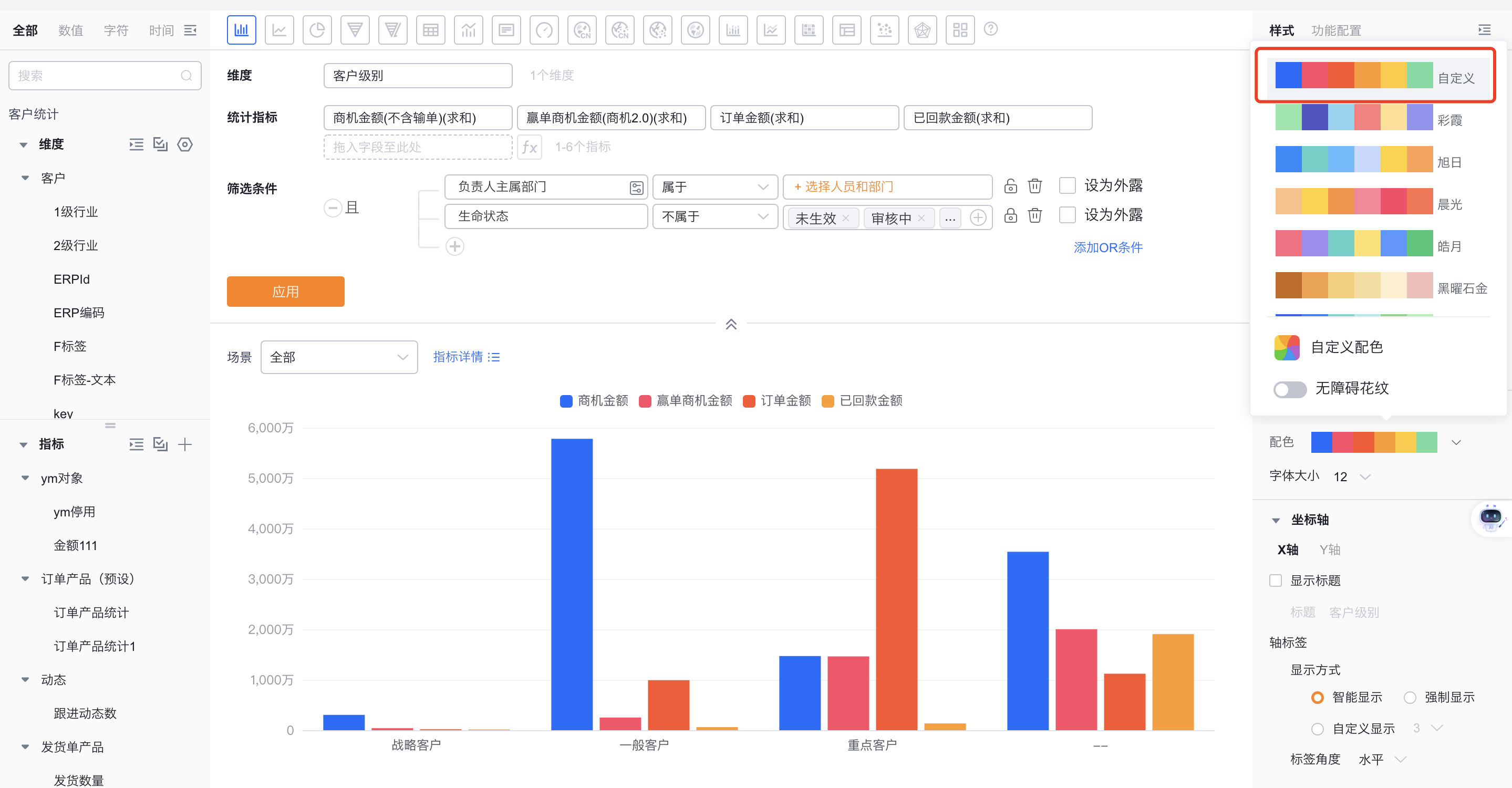Enable the 显示标题 checkbox
Screen dimensions: 1512x788
click(1276, 580)
